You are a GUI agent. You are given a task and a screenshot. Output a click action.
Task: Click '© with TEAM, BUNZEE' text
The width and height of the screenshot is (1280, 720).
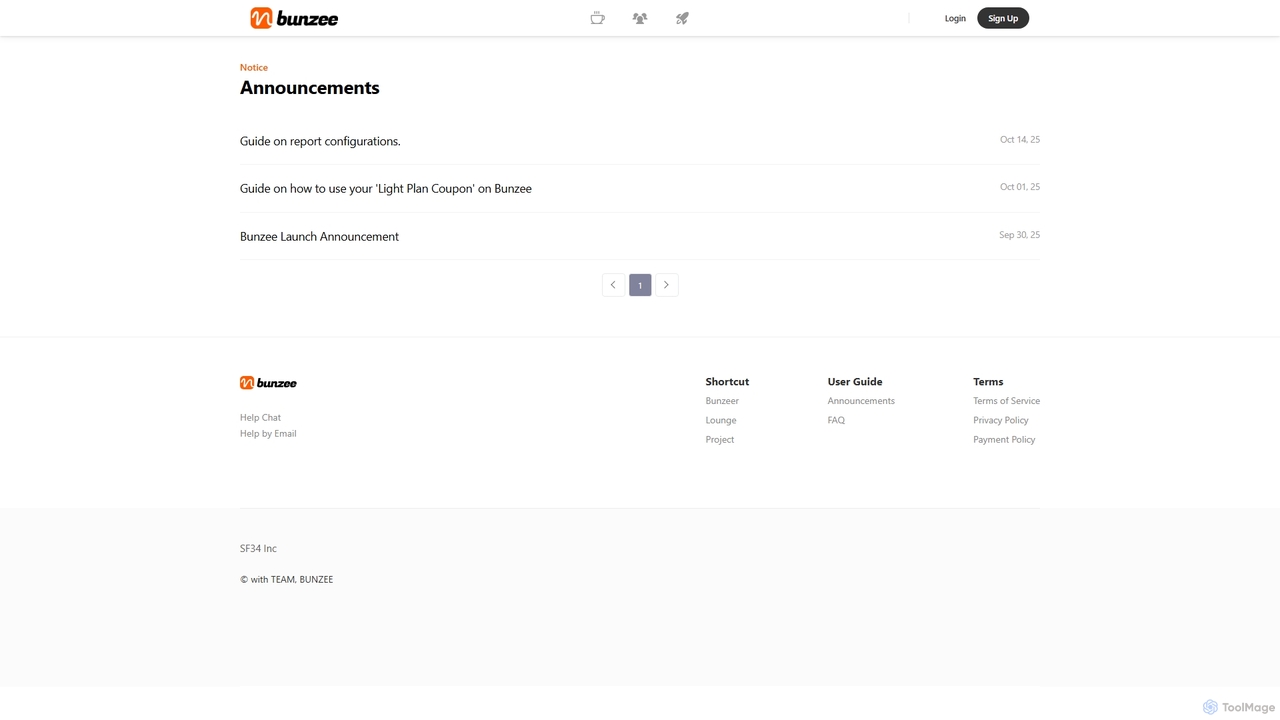[287, 579]
